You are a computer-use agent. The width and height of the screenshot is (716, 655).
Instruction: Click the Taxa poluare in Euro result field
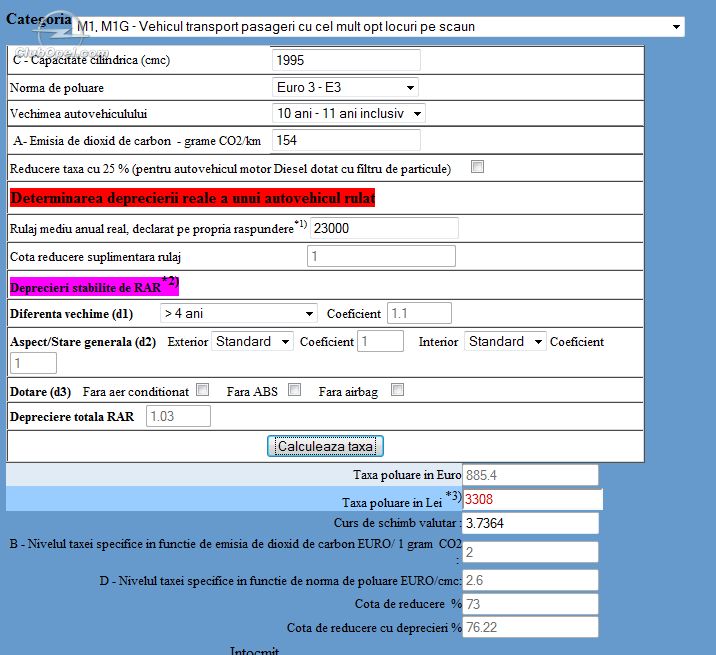coord(530,475)
